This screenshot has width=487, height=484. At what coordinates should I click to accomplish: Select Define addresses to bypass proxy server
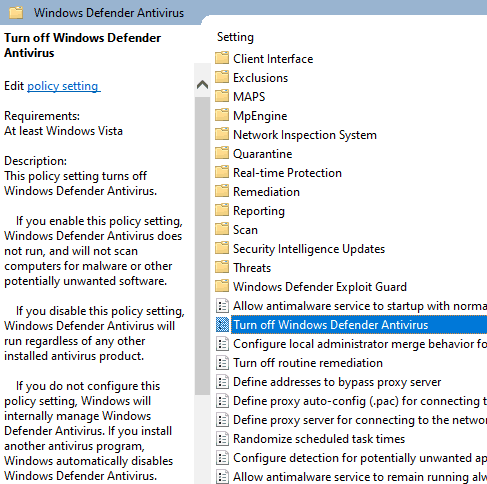(x=337, y=382)
